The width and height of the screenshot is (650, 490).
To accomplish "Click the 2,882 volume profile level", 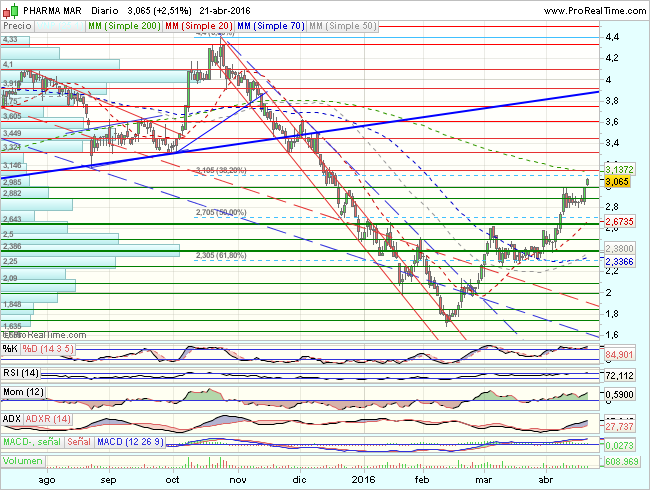I will click(x=12, y=193).
